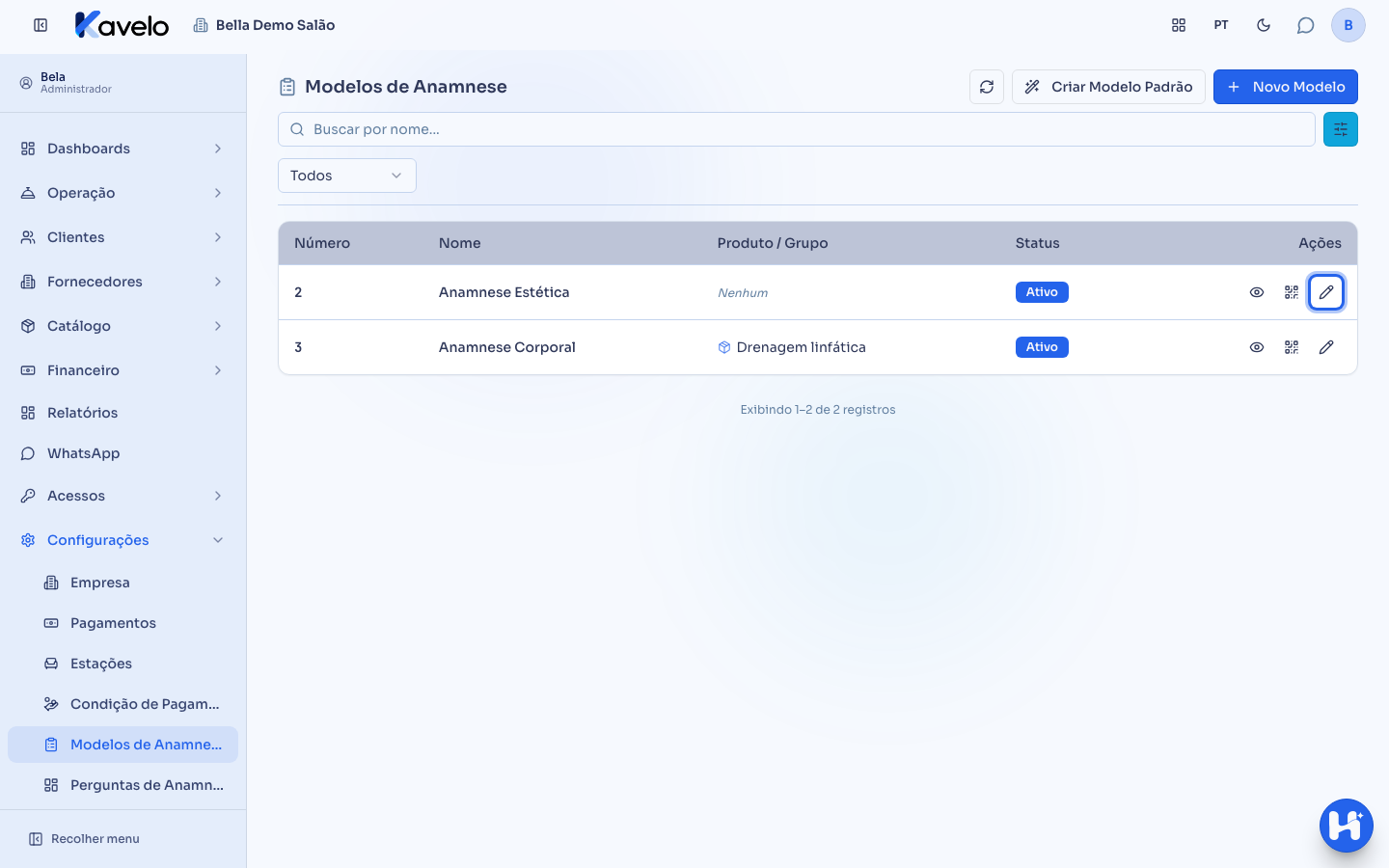Expand Catálogo menu chevron
Image resolution: width=1389 pixels, height=868 pixels.
(x=218, y=326)
